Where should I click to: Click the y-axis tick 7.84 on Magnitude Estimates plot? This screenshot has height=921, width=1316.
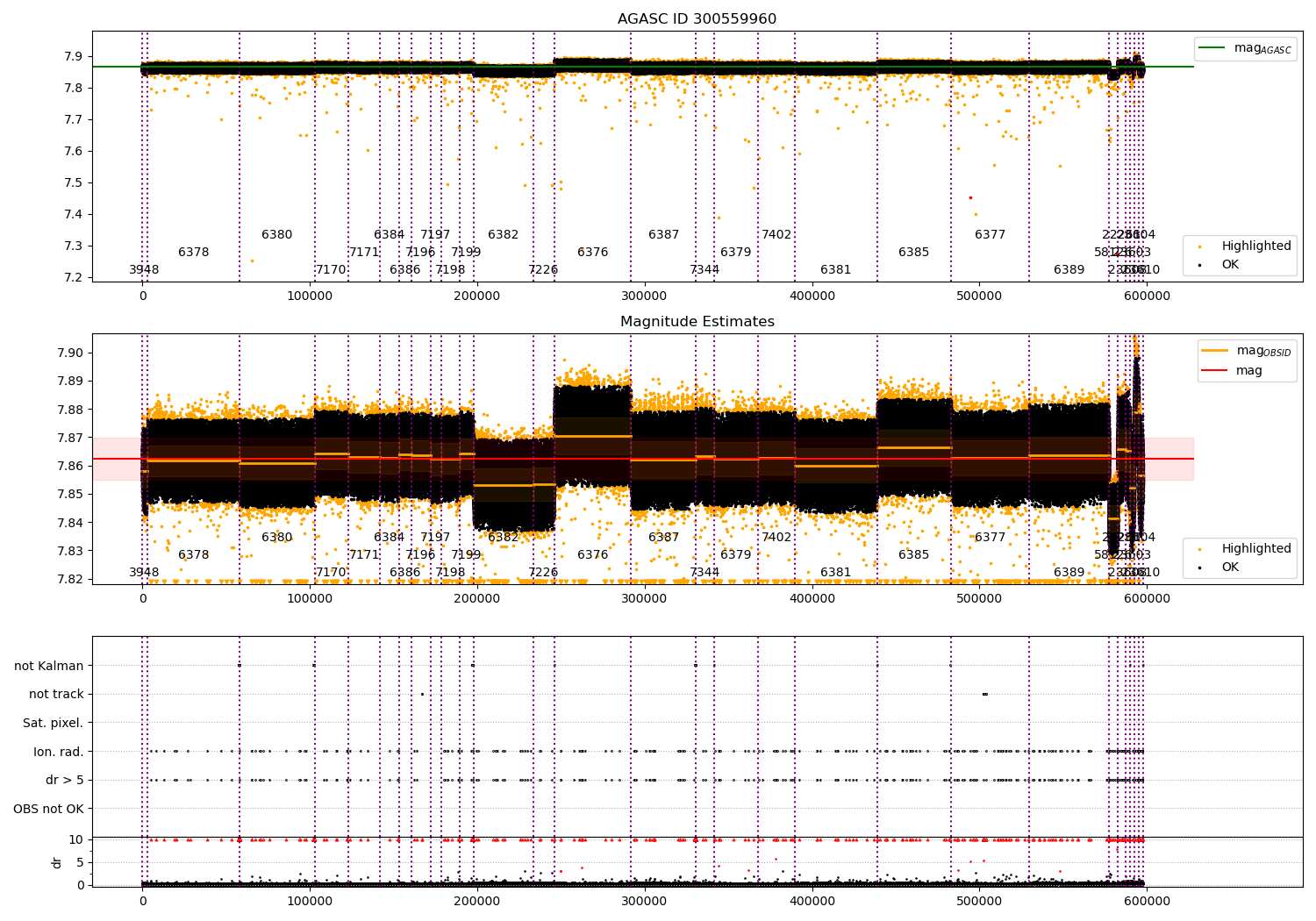72,523
